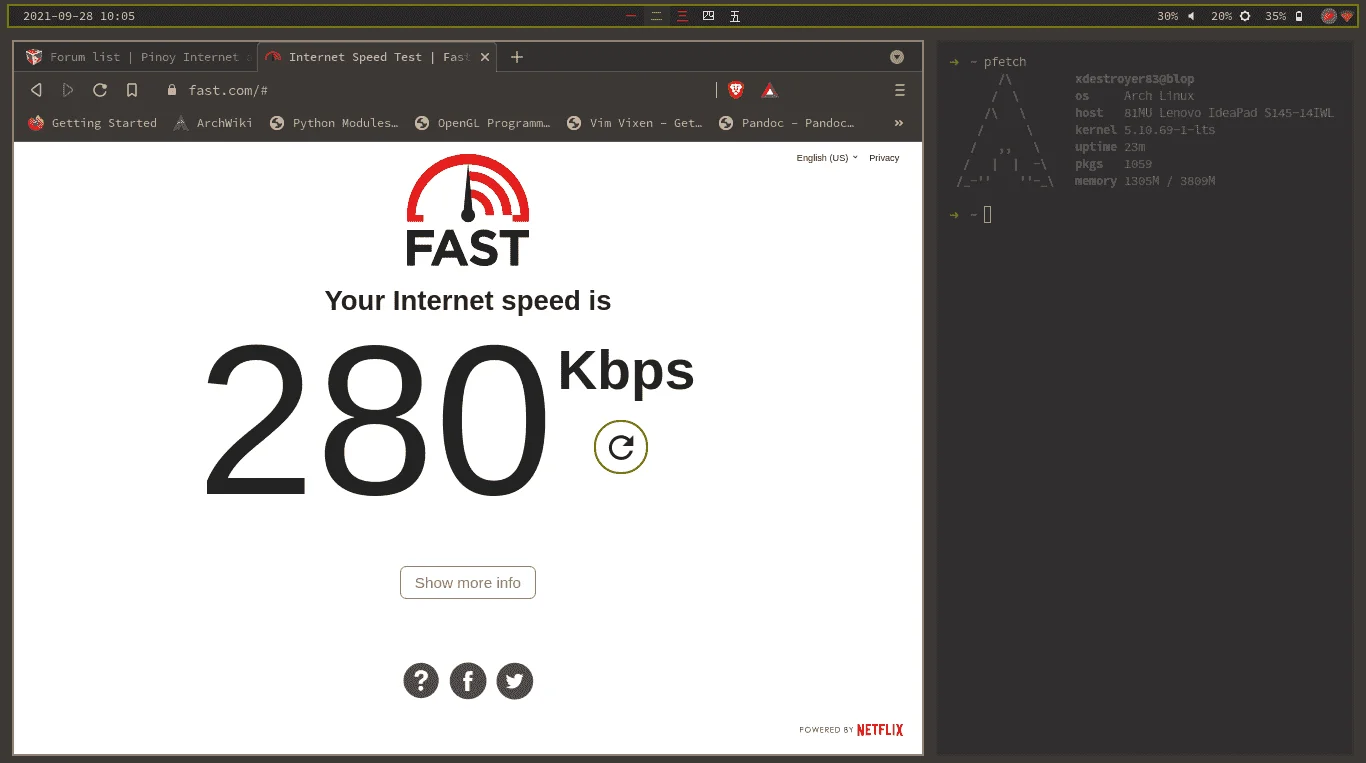This screenshot has height=763, width=1366.
Task: Open the OpenGL Programming bookmark
Action: (x=481, y=123)
